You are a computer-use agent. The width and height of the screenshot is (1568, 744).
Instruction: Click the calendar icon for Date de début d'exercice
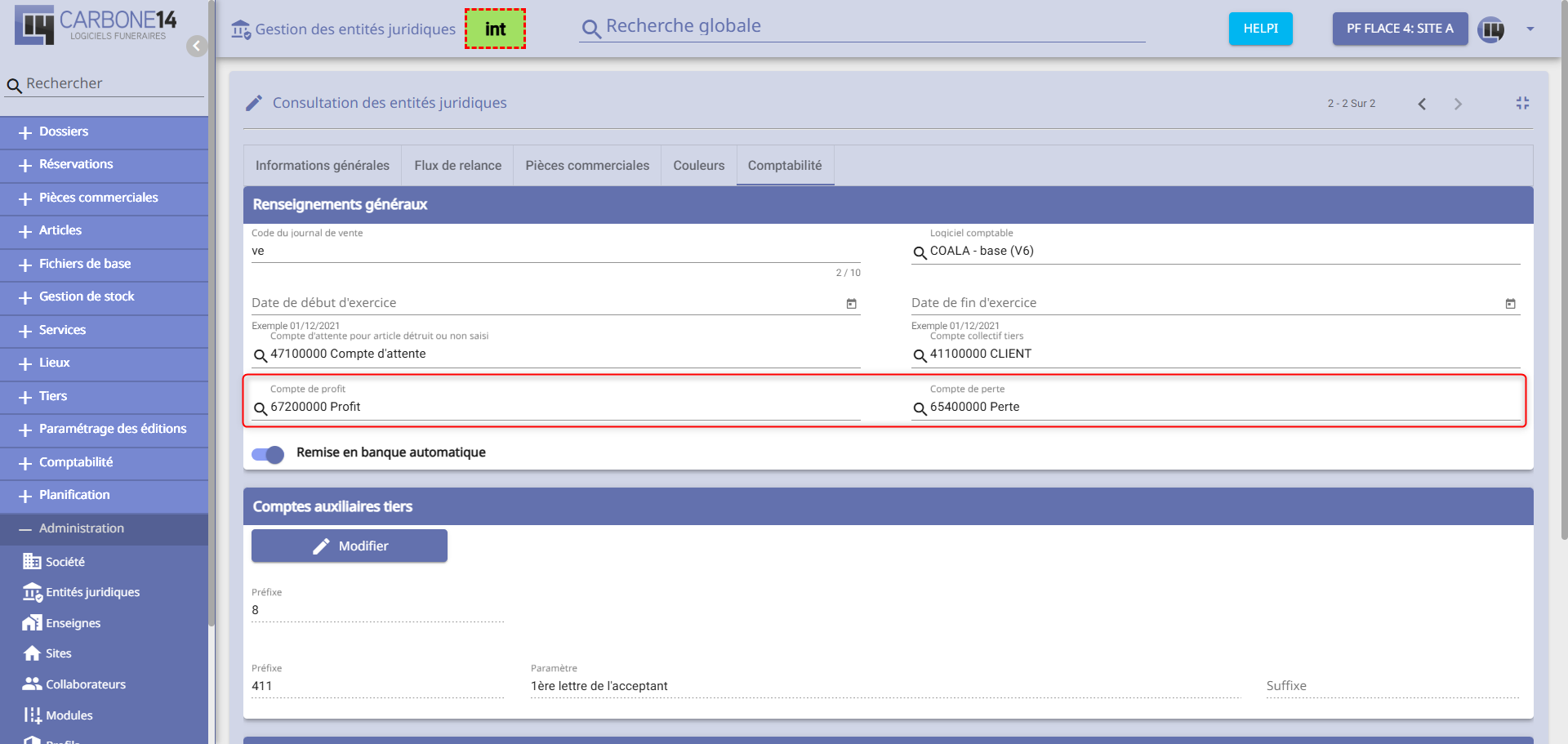pos(851,304)
